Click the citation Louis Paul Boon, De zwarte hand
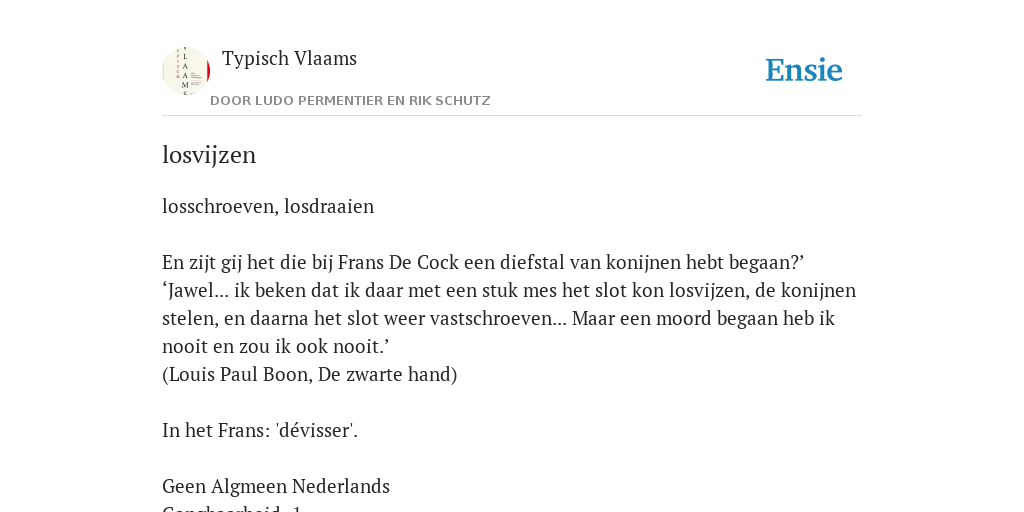1024x512 pixels. coord(310,375)
